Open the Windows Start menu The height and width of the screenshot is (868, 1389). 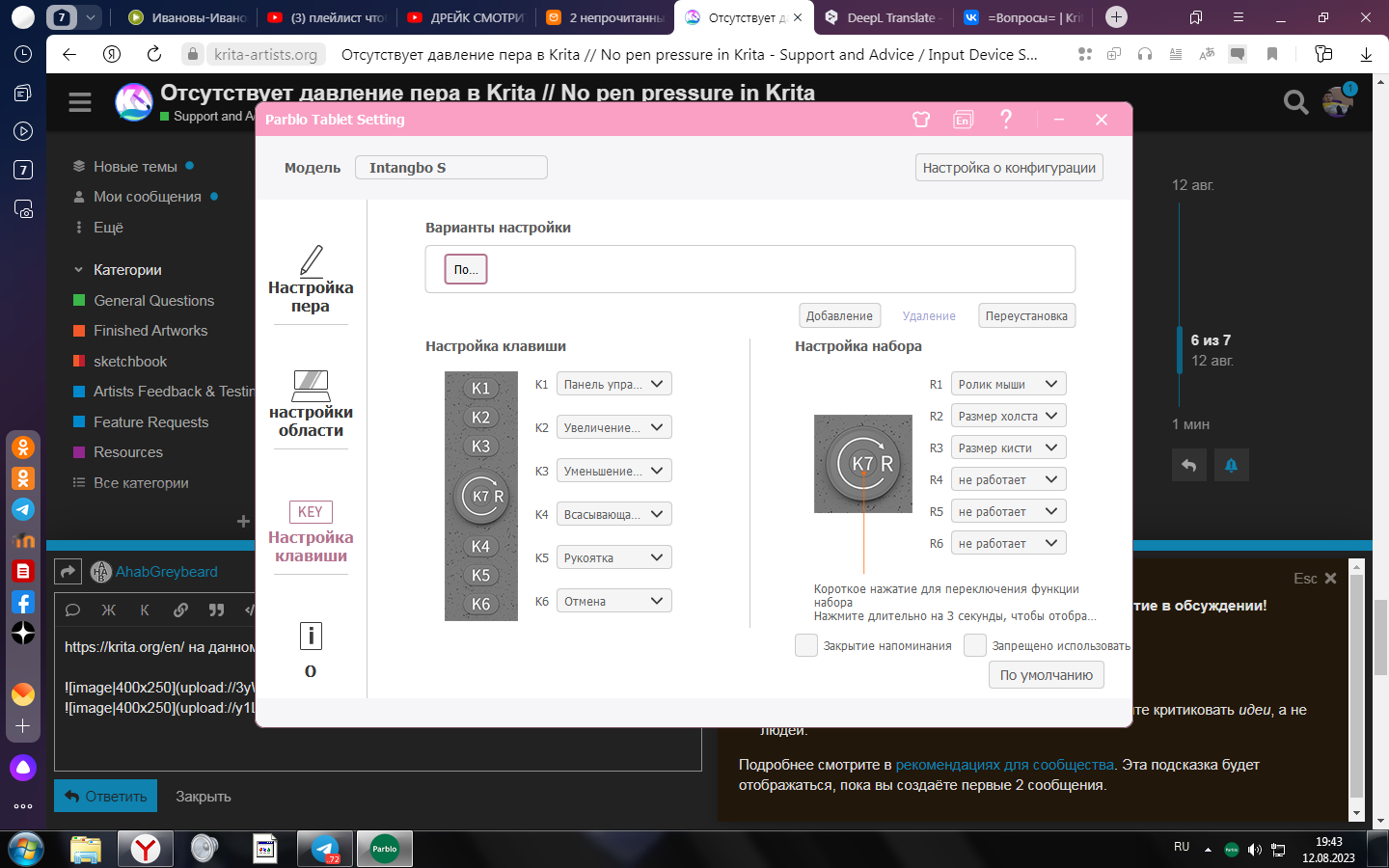tap(26, 849)
